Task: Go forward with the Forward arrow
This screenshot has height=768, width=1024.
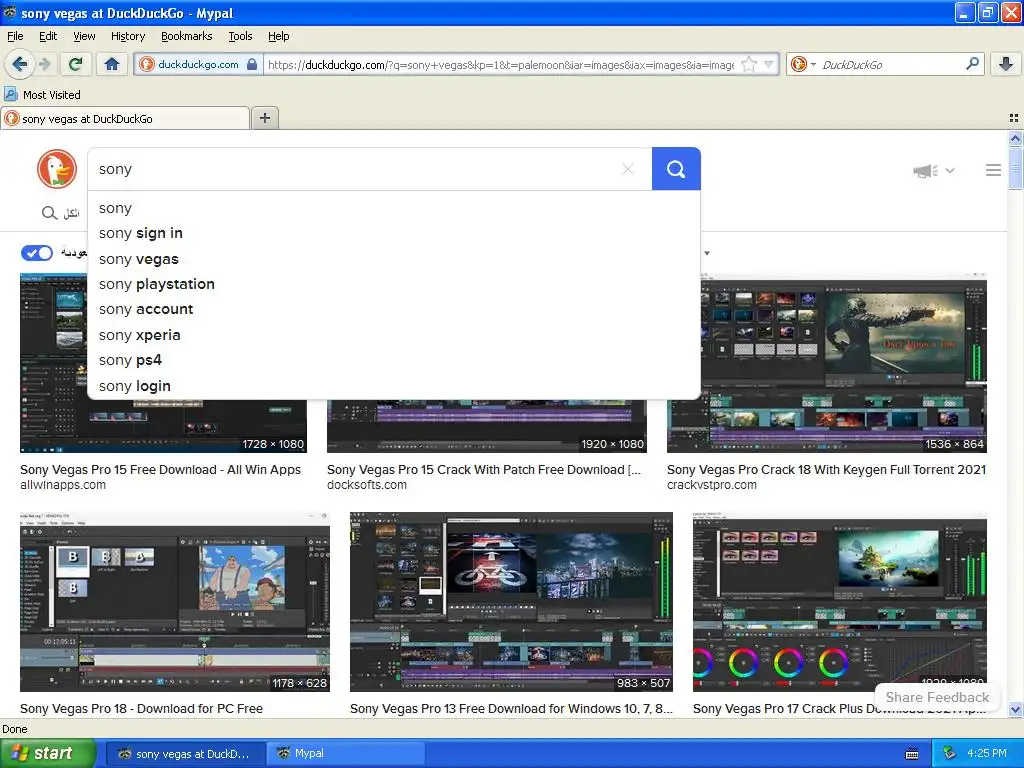Action: pyautogui.click(x=44, y=64)
